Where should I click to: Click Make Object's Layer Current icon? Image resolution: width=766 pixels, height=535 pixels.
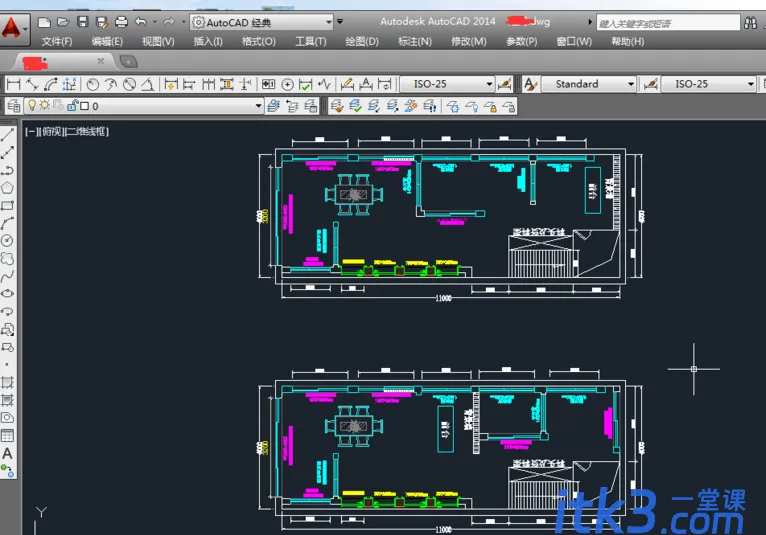click(274, 106)
